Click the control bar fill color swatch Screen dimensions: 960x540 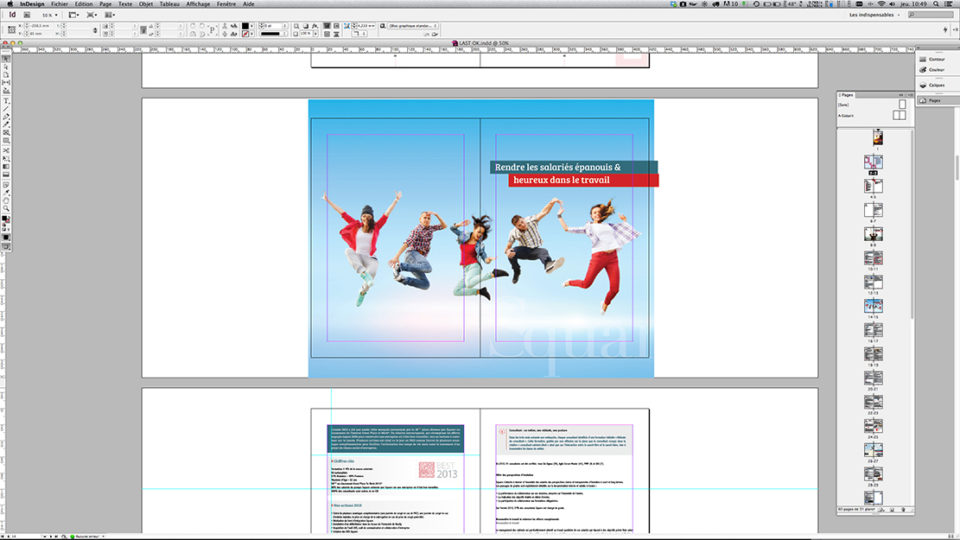pyautogui.click(x=245, y=26)
